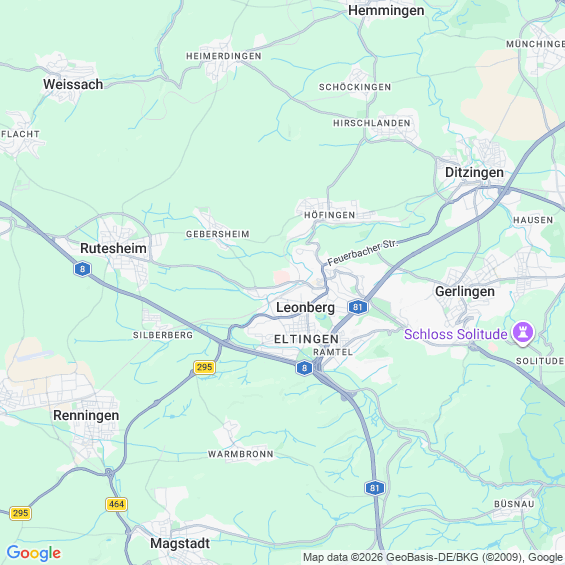Click the Map data attribution text

(x=433, y=557)
